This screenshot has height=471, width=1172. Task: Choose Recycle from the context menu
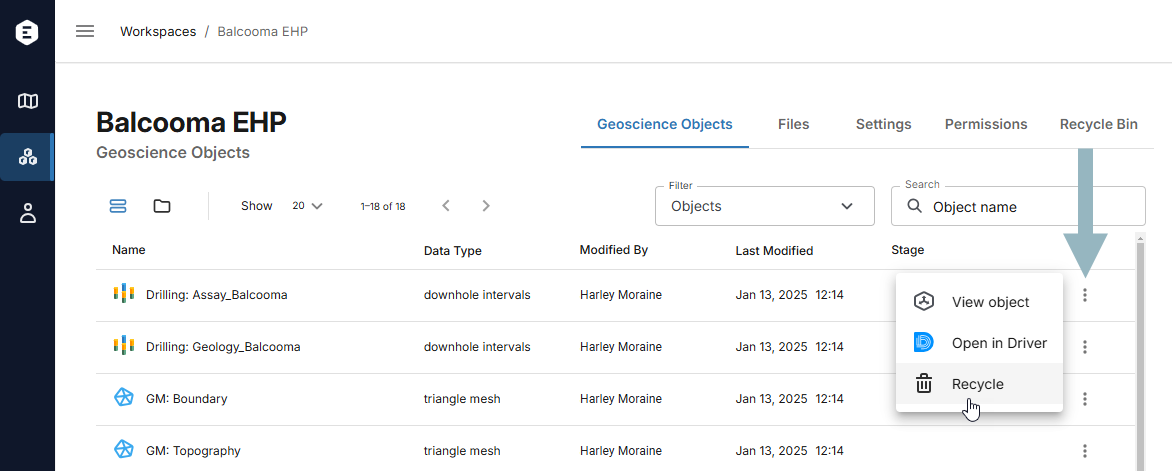click(x=979, y=384)
